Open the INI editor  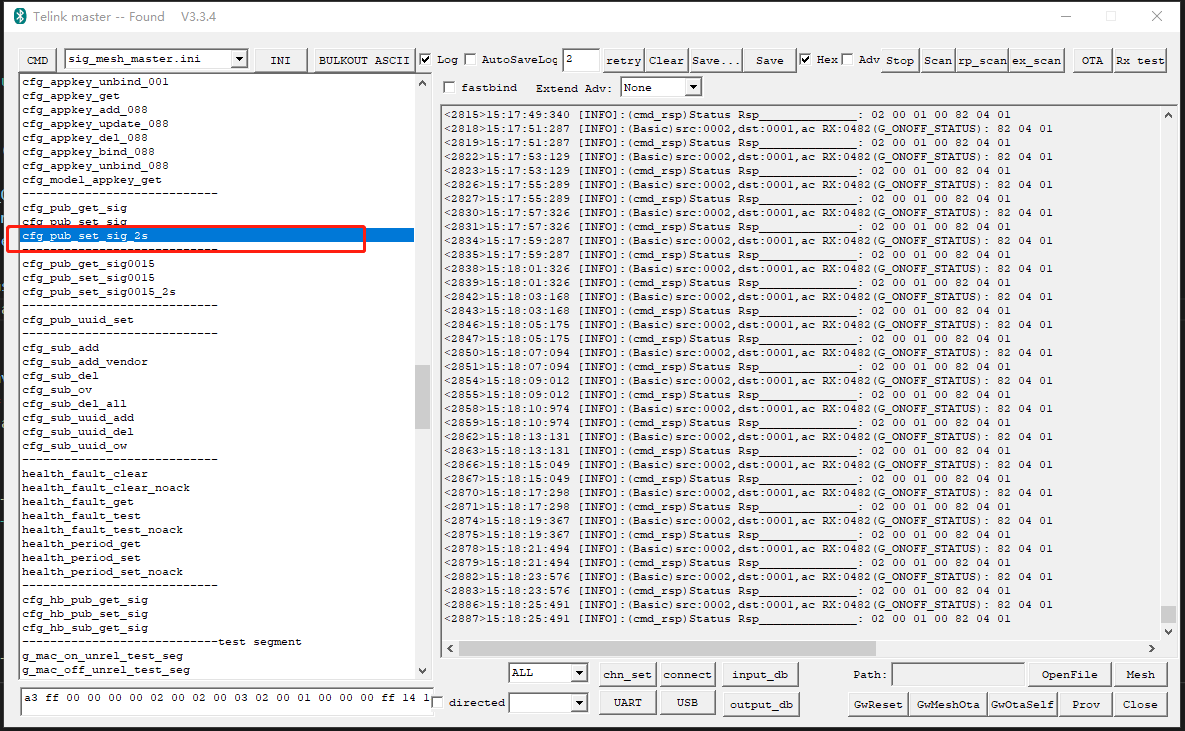280,60
